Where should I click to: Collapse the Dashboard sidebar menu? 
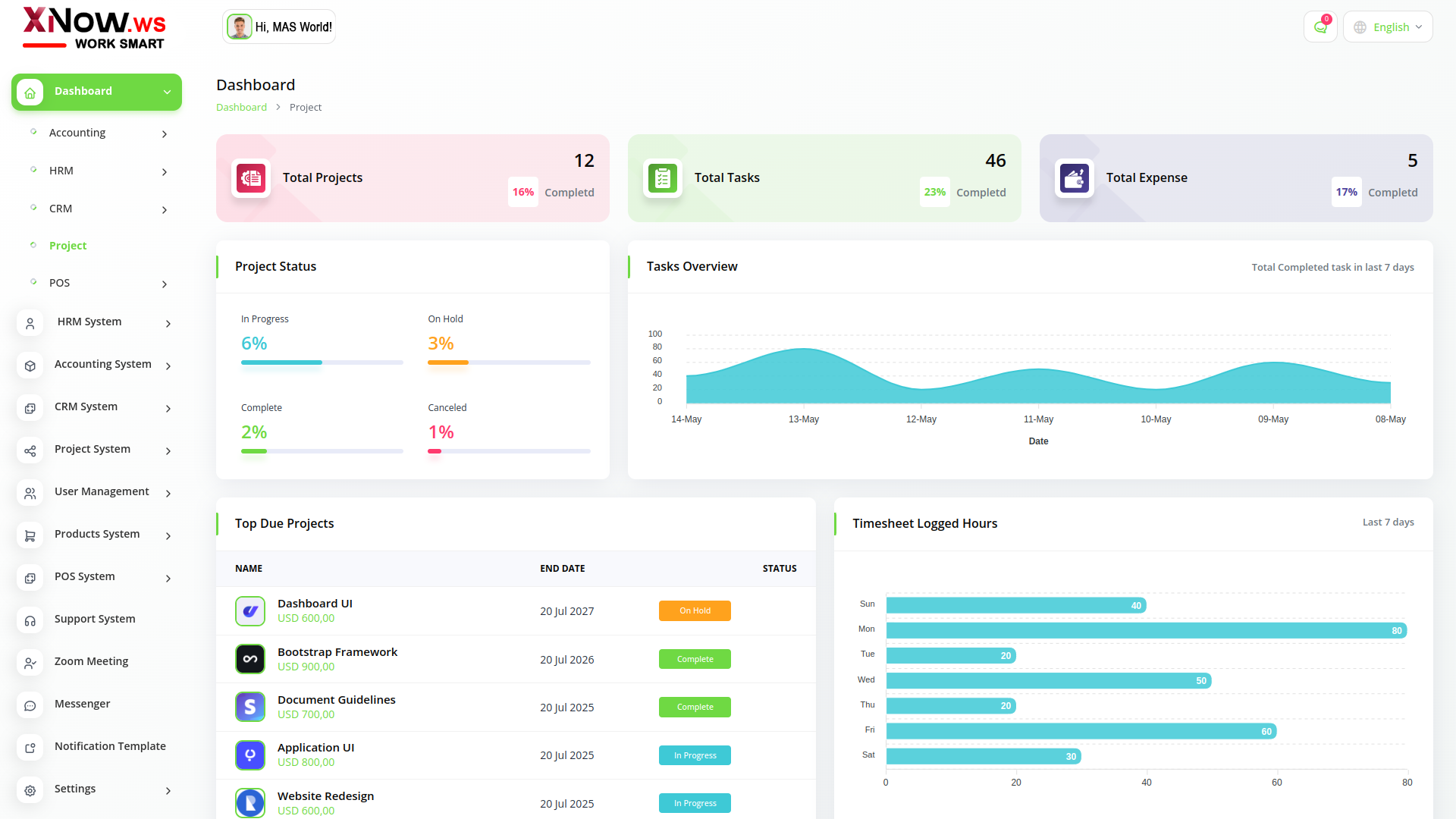[x=167, y=92]
